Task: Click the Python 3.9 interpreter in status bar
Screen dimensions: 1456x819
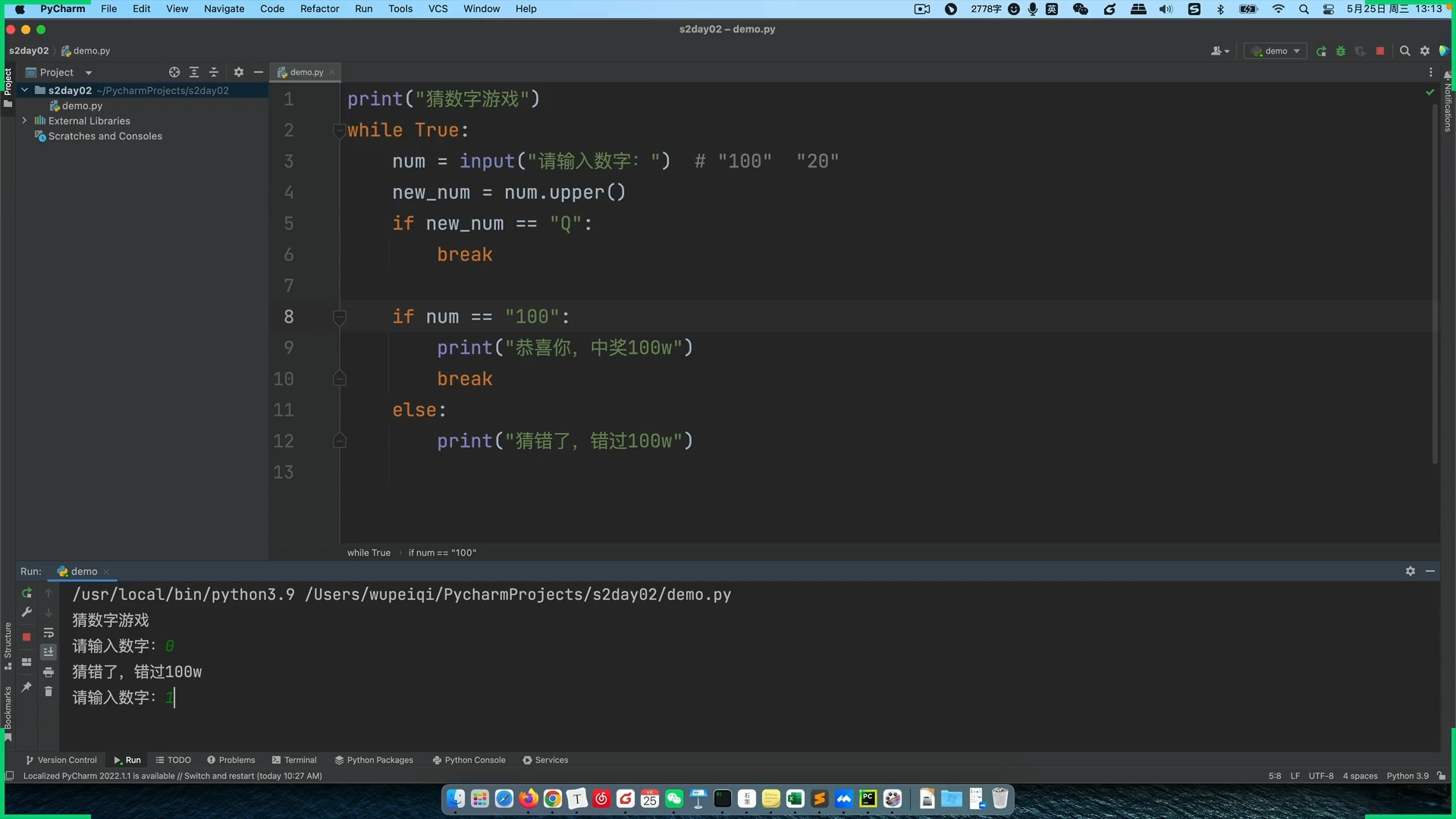Action: (x=1407, y=776)
